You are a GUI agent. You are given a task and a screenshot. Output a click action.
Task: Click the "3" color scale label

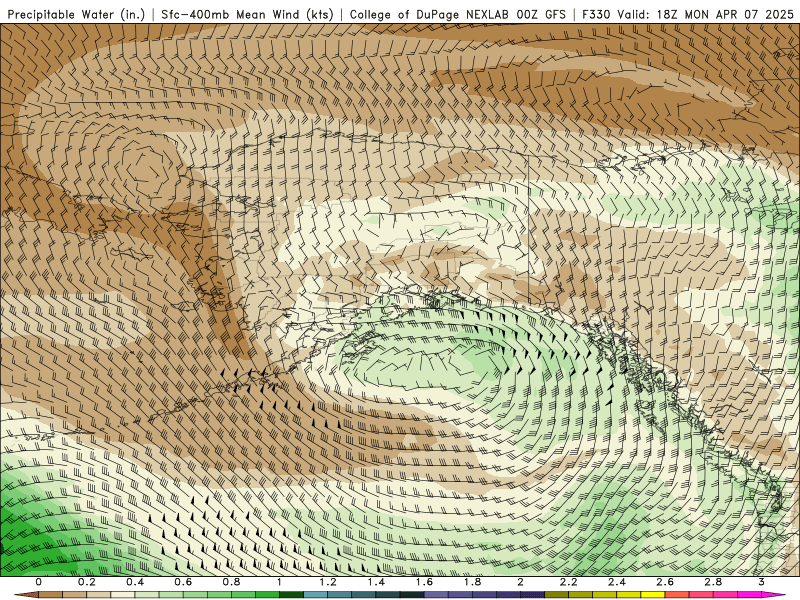761,582
